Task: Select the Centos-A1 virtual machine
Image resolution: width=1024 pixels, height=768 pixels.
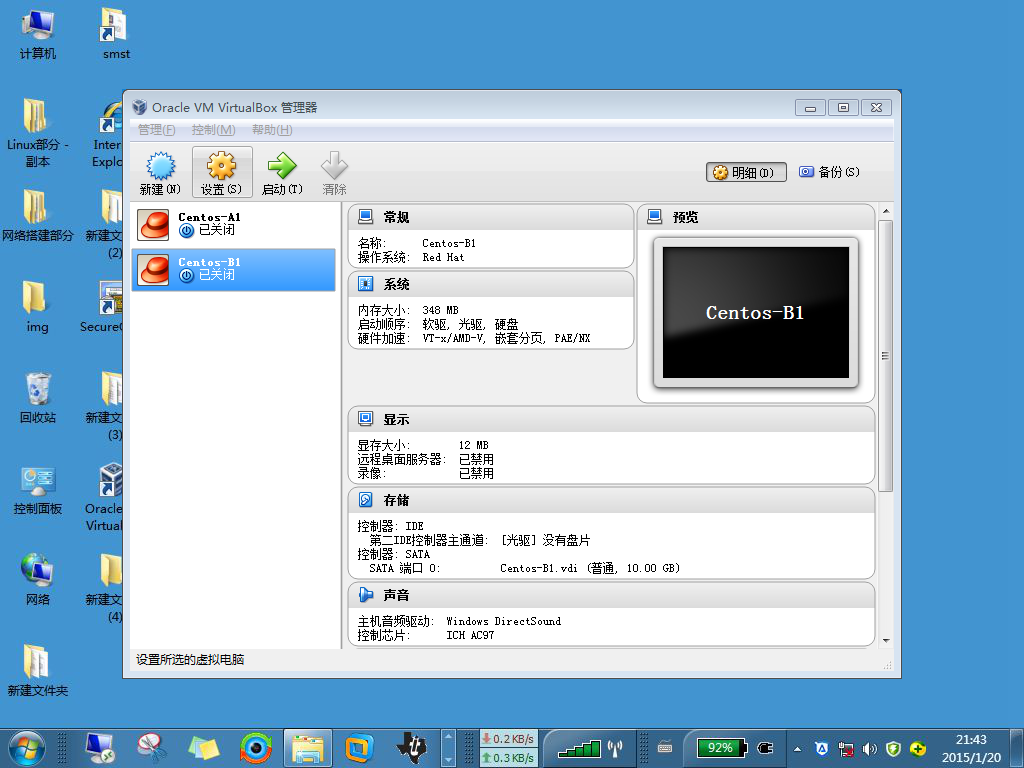Action: click(233, 224)
